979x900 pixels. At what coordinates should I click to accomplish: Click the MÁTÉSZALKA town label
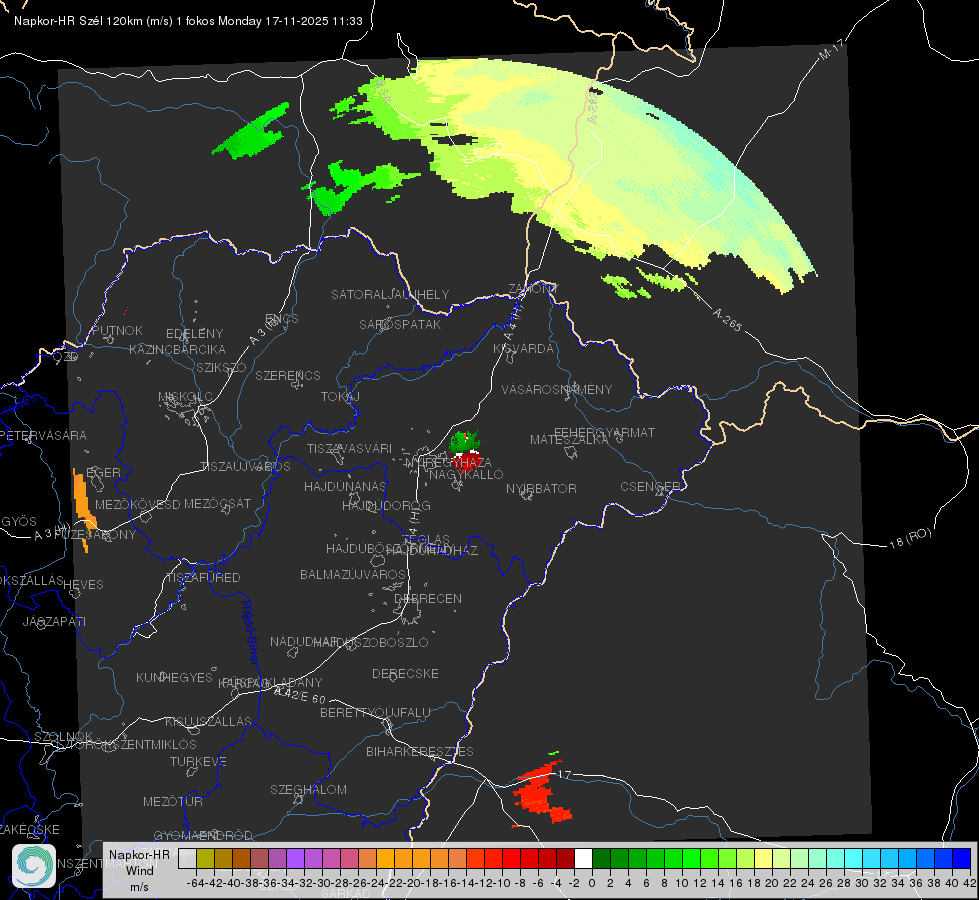pyautogui.click(x=569, y=440)
